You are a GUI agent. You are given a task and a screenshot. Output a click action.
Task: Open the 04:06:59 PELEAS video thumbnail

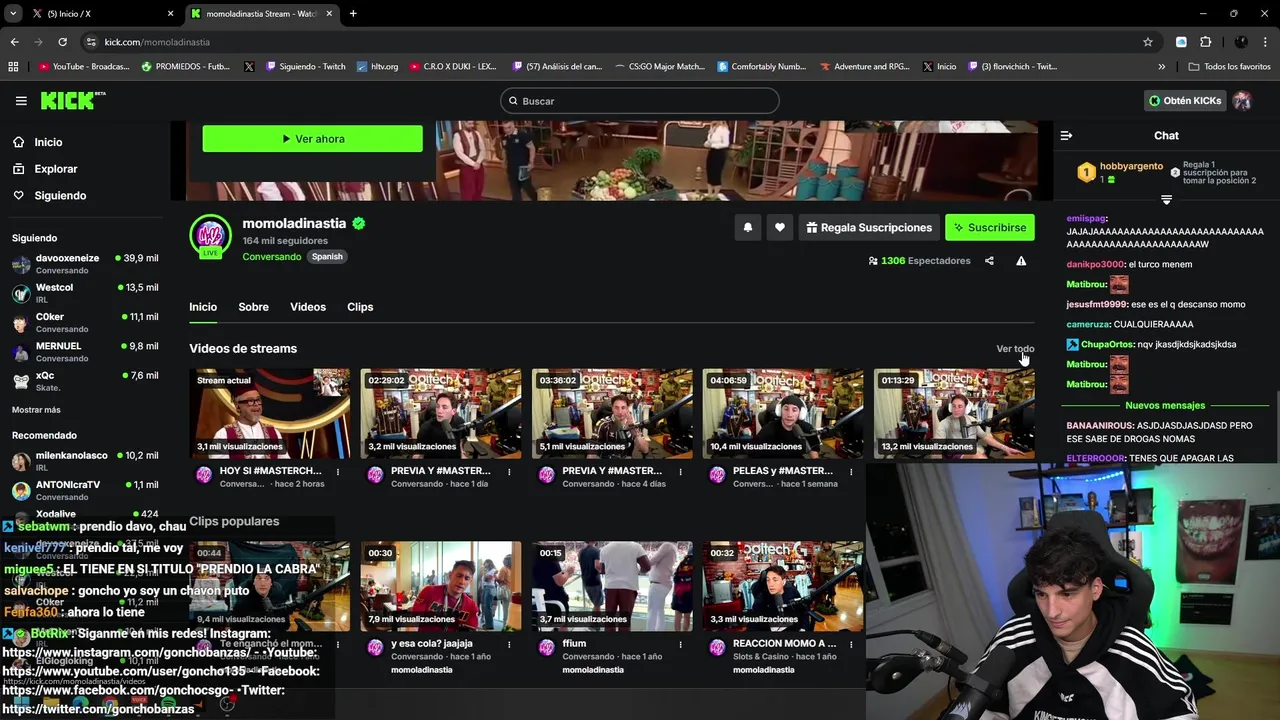[x=782, y=413]
